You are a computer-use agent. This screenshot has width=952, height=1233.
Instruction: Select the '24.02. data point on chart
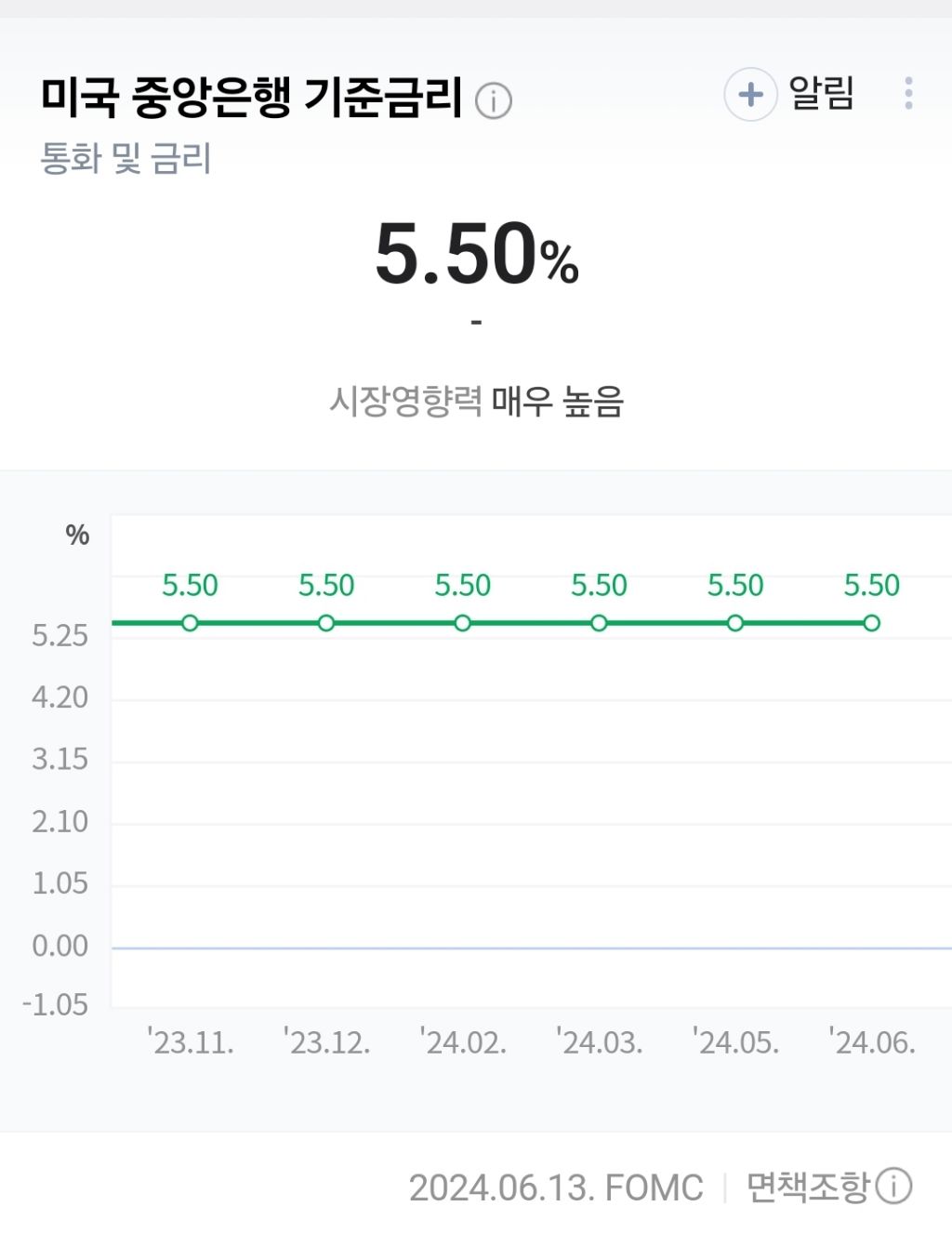tap(462, 623)
